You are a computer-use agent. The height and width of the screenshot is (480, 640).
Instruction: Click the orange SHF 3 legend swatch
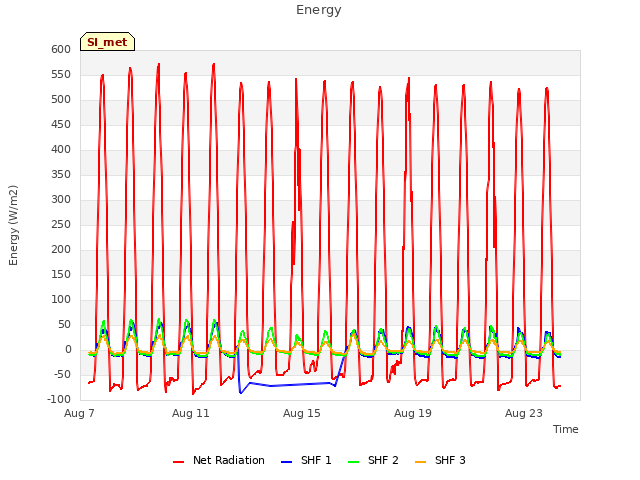pyautogui.click(x=420, y=462)
